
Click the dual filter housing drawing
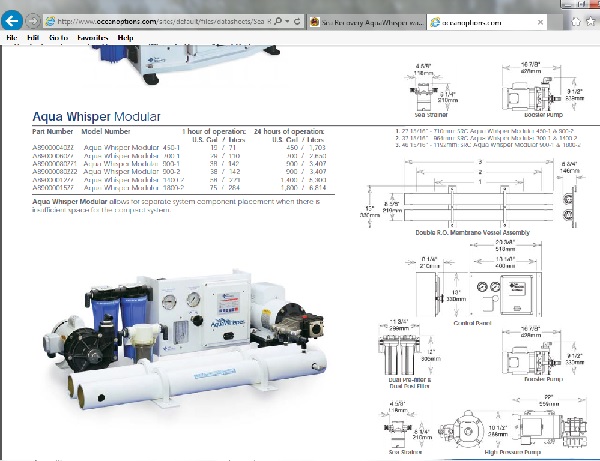pos(397,355)
